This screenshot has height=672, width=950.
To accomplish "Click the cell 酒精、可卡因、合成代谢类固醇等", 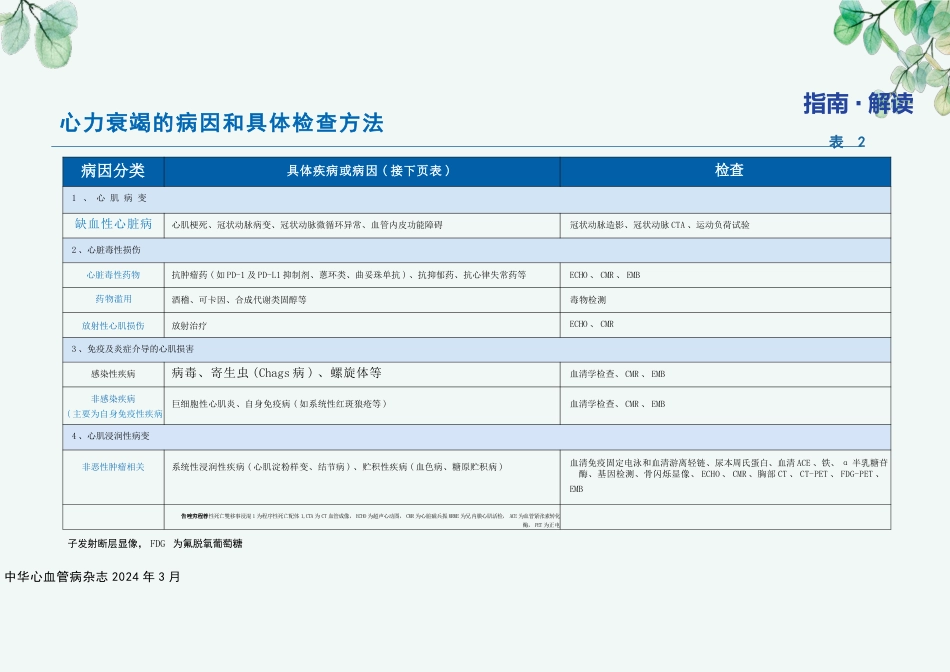I will [x=362, y=300].
